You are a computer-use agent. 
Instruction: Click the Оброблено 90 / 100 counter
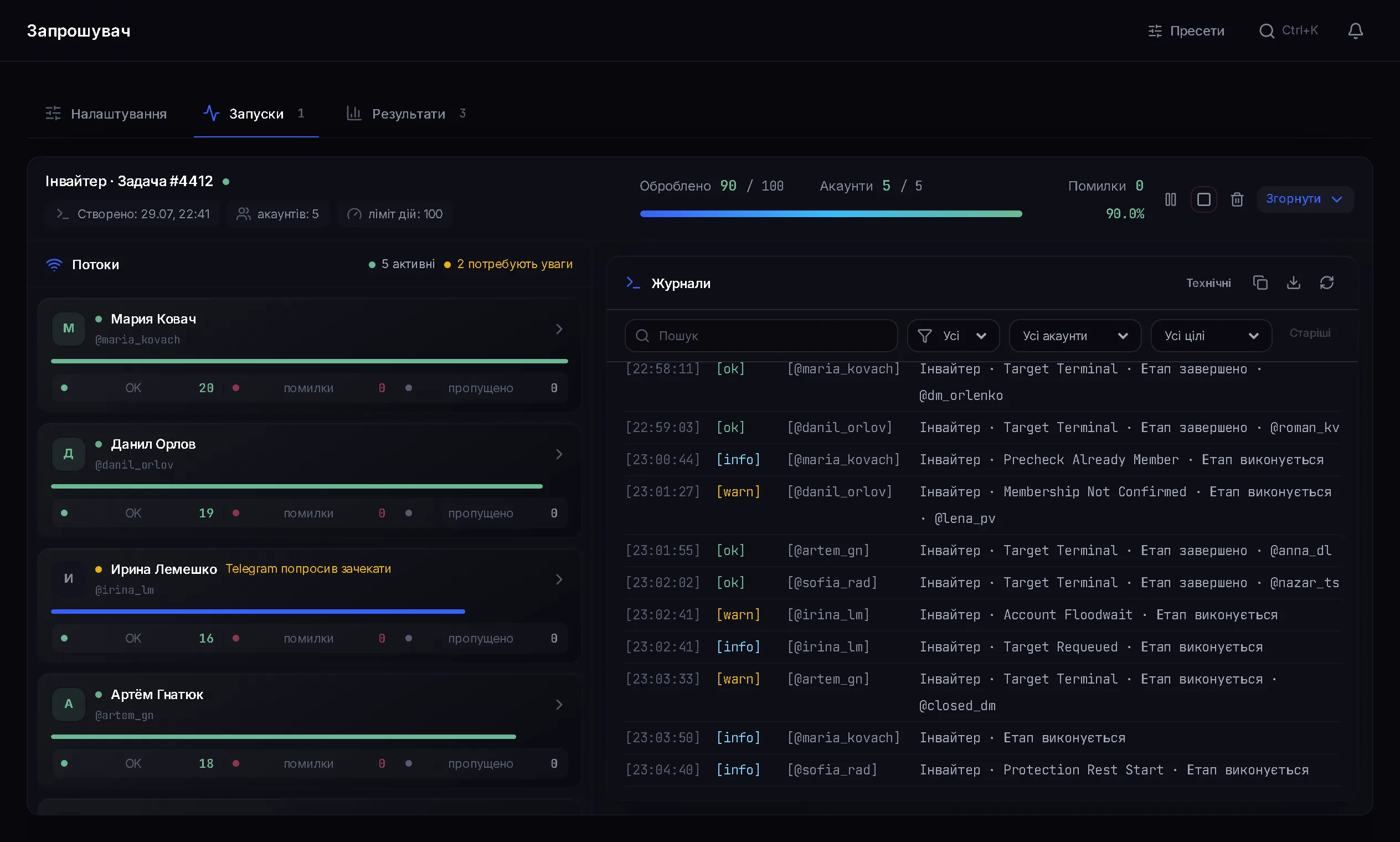(711, 186)
